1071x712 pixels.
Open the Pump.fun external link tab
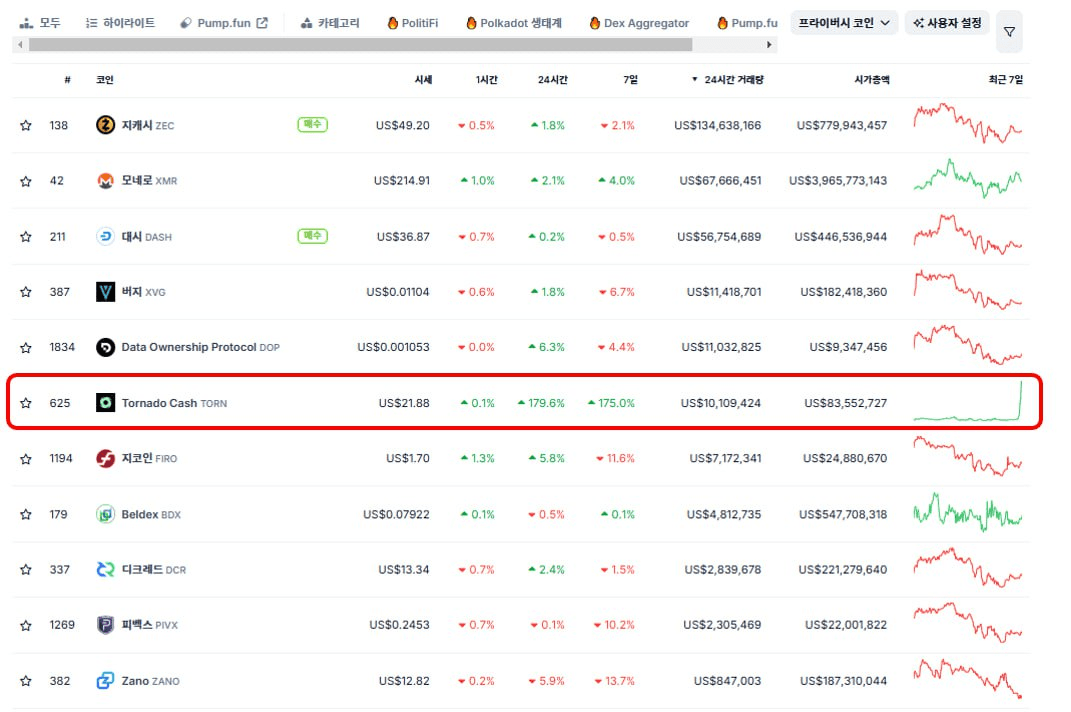223,23
